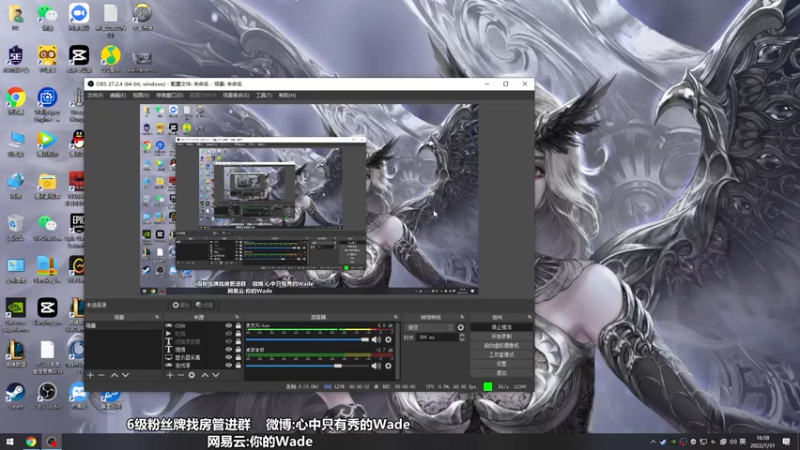Open the scene transition type dropdown
Screen dimensions: 800x450
tap(429, 328)
